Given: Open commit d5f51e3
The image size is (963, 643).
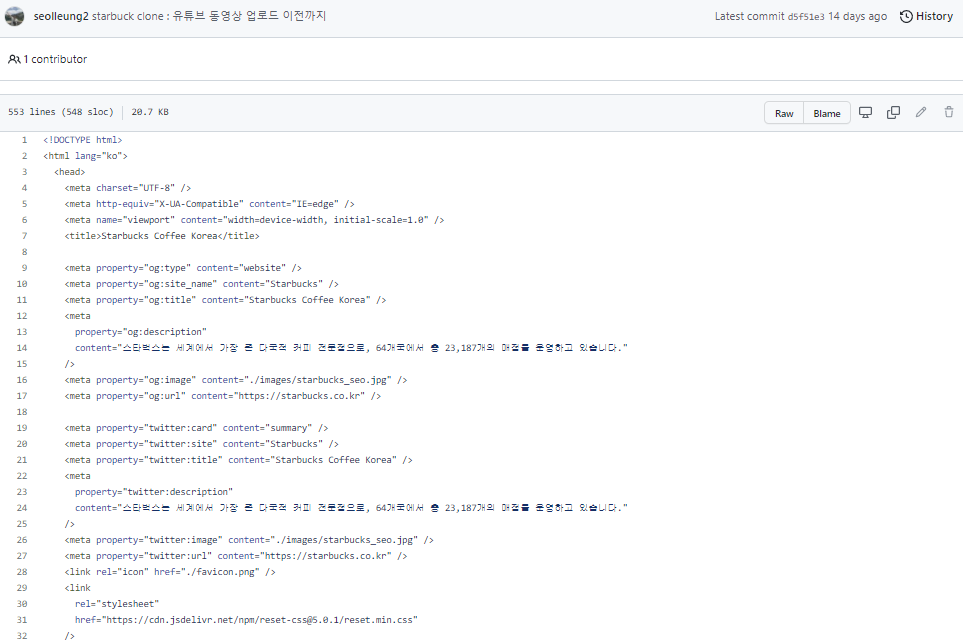Looking at the screenshot, I should coord(806,17).
